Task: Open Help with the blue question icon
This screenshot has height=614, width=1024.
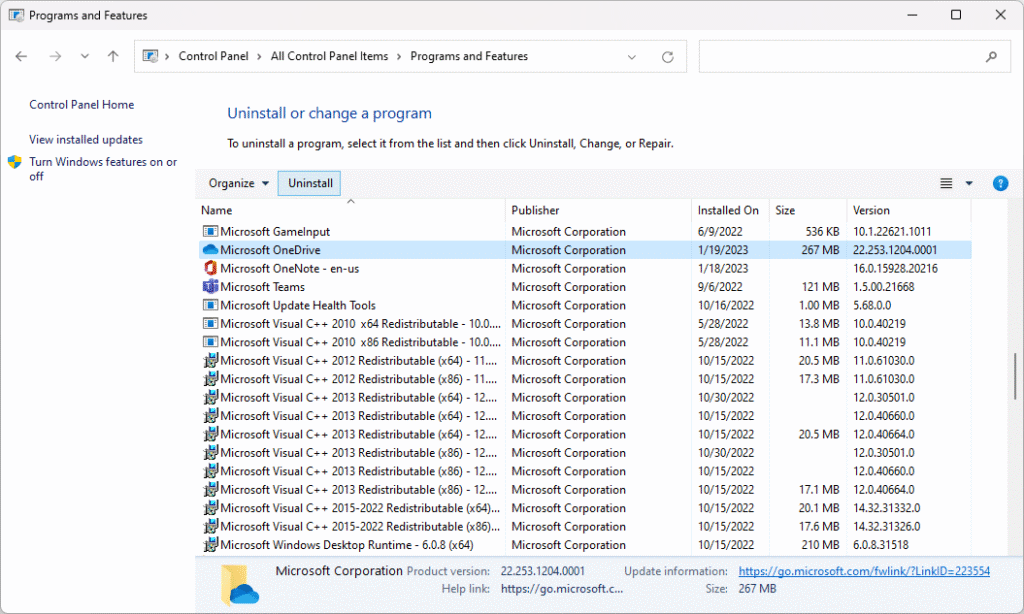Action: pyautogui.click(x=1000, y=184)
